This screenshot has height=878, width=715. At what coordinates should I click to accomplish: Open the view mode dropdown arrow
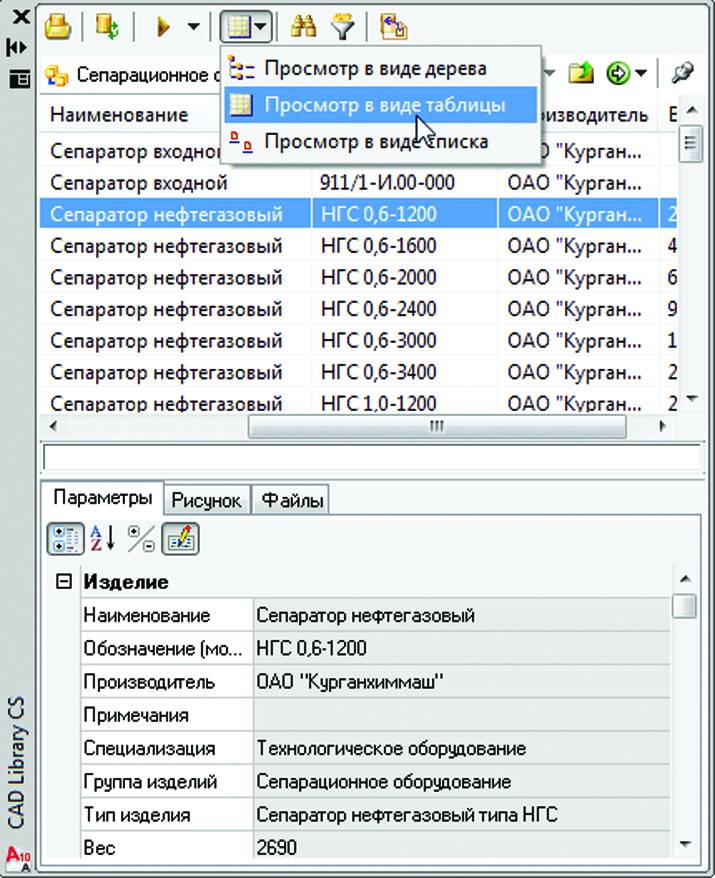click(x=260, y=27)
